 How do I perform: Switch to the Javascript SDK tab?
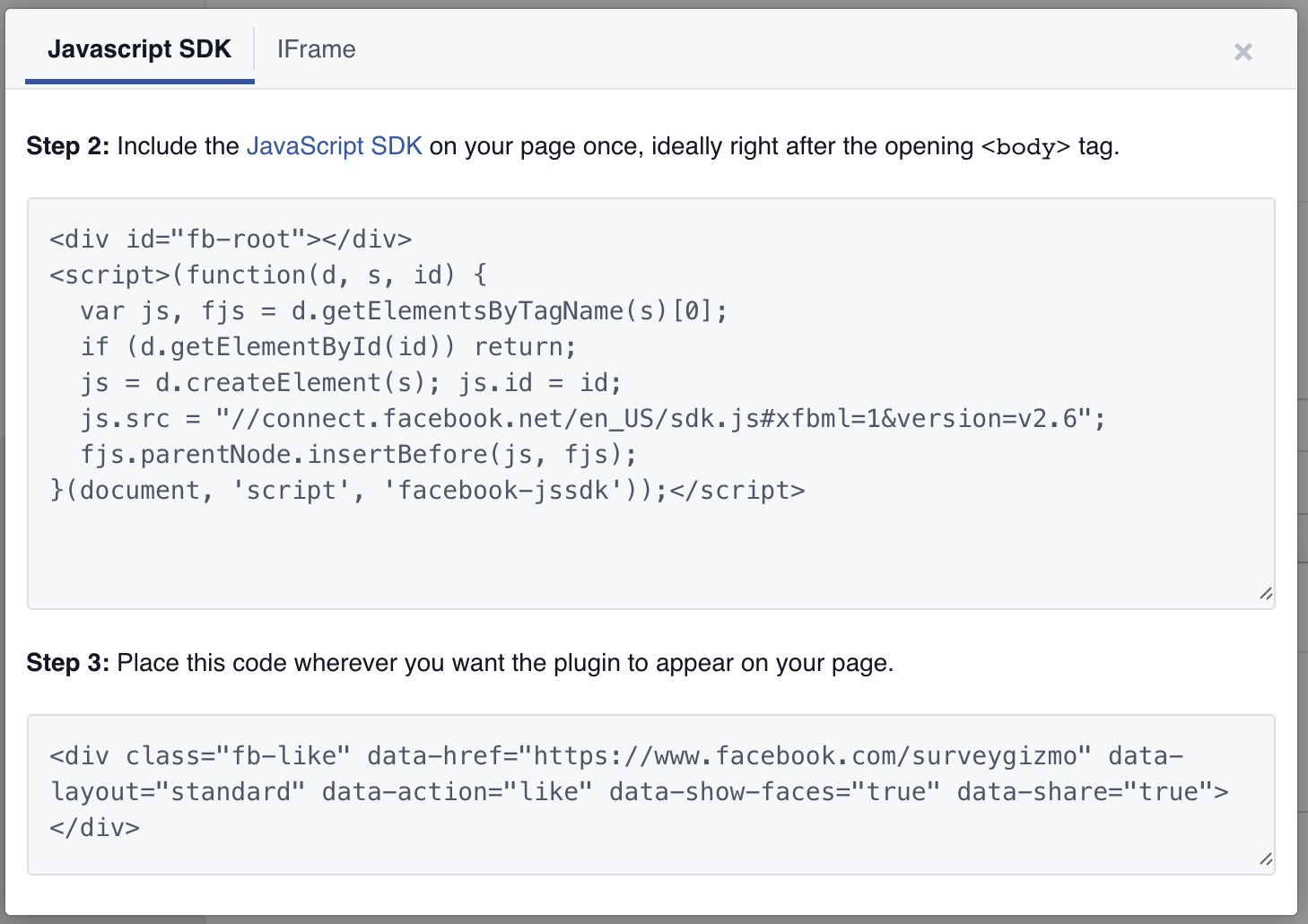[139, 49]
